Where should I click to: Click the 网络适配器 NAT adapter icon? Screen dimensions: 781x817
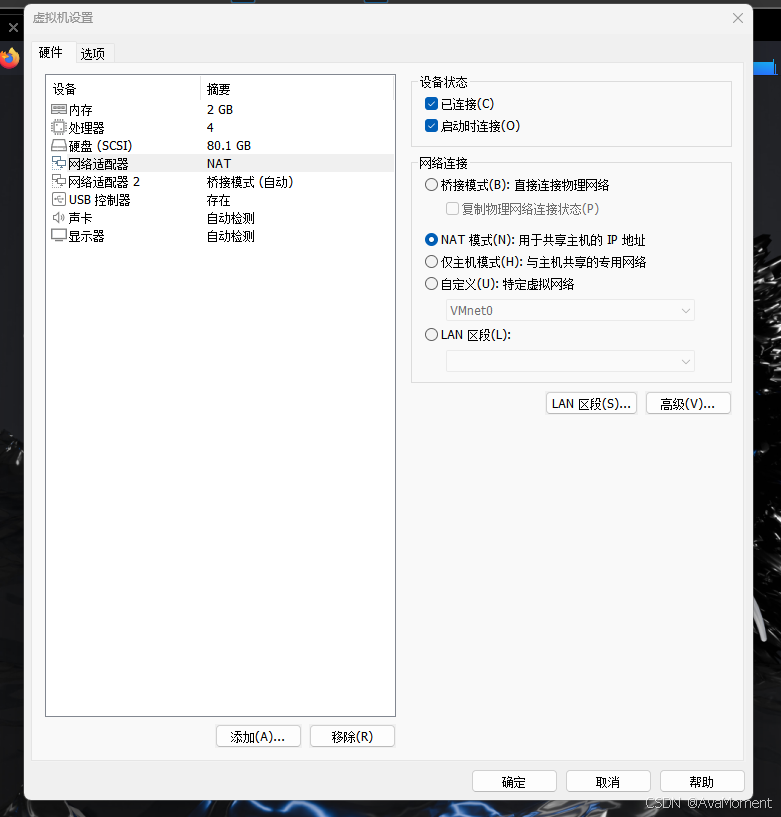(59, 163)
